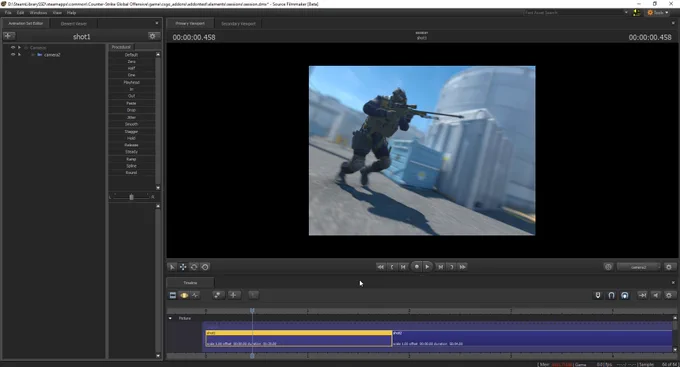Switch to the Secondary Viewport tab
The height and width of the screenshot is (367, 680).
pos(238,23)
